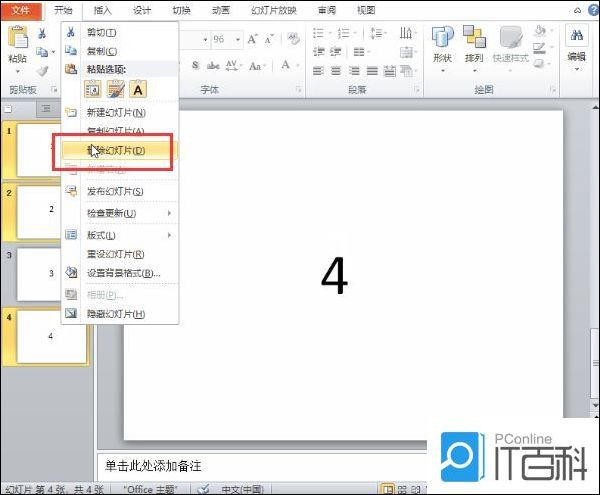
Task: Open font size 96 dropdown
Action: tap(238, 39)
